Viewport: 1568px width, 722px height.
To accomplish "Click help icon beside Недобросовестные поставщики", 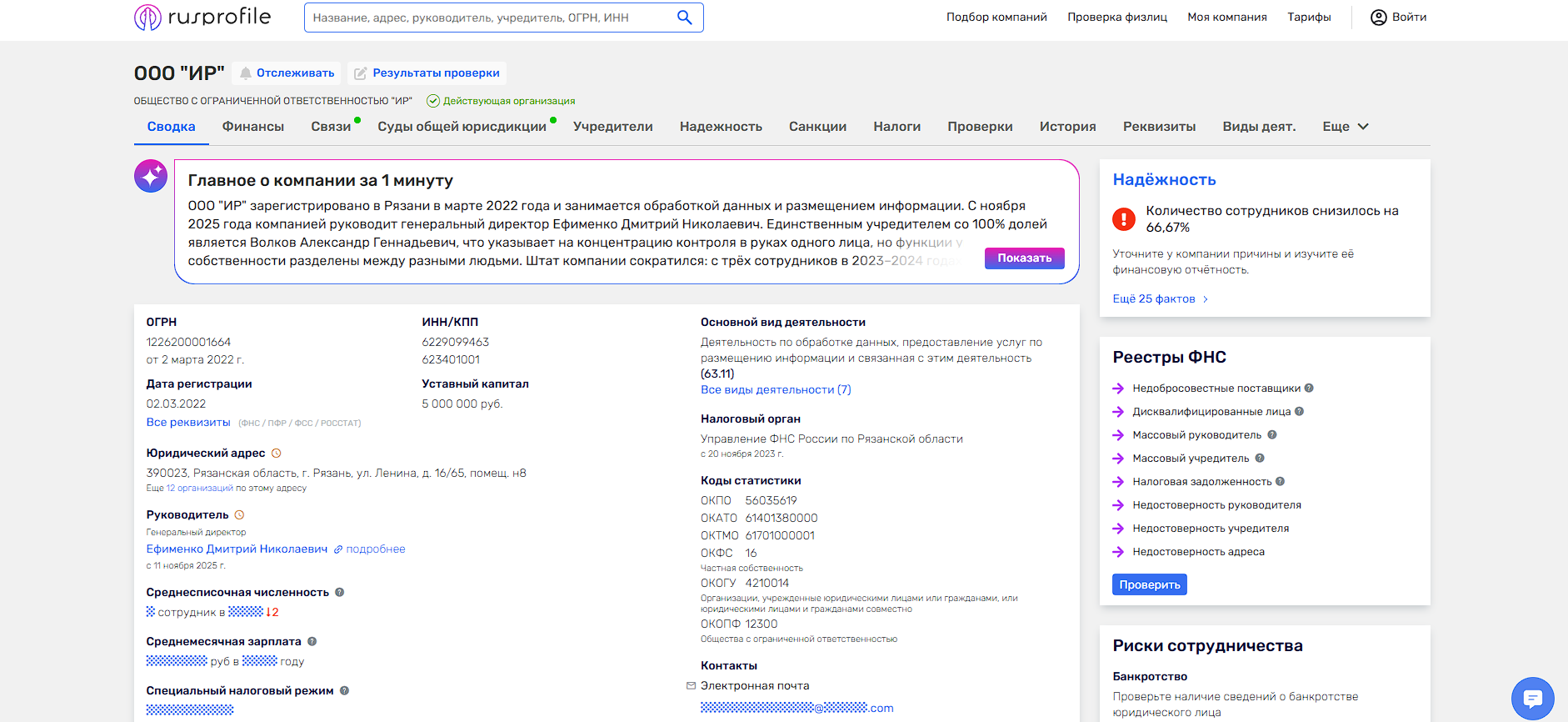I will pyautogui.click(x=1309, y=388).
